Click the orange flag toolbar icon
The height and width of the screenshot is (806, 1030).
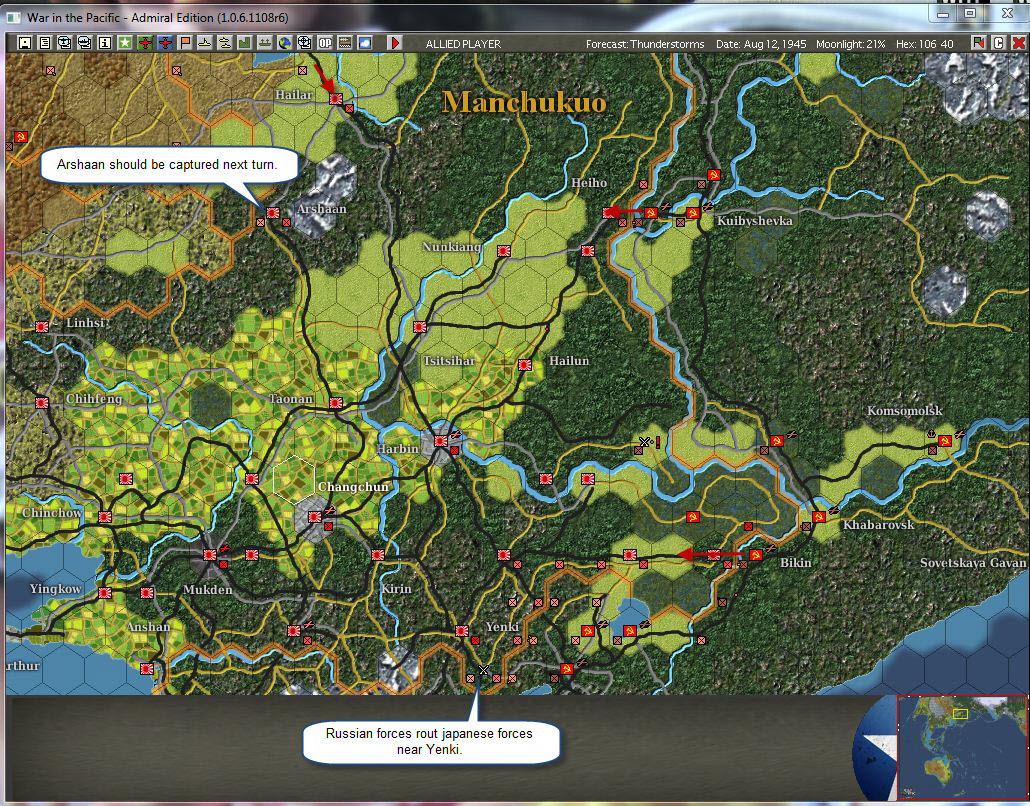tap(185, 43)
